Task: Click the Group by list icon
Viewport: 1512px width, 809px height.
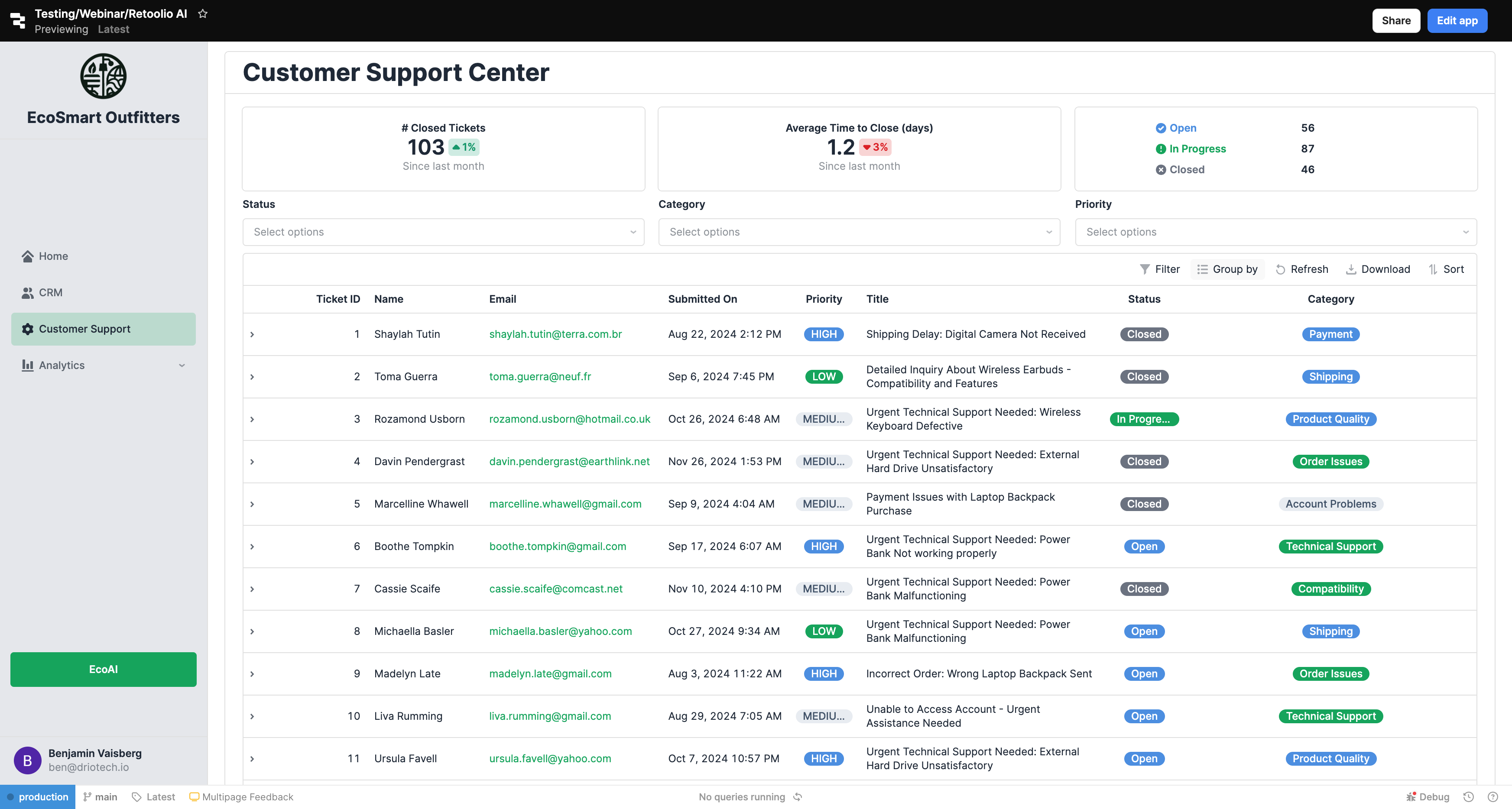Action: point(1202,269)
